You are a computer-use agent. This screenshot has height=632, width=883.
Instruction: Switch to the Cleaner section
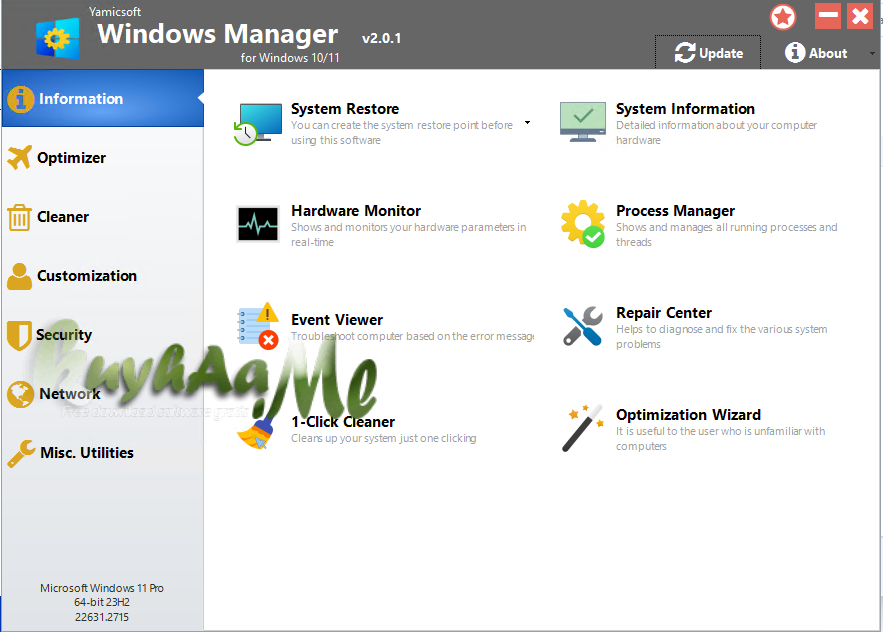click(x=102, y=217)
